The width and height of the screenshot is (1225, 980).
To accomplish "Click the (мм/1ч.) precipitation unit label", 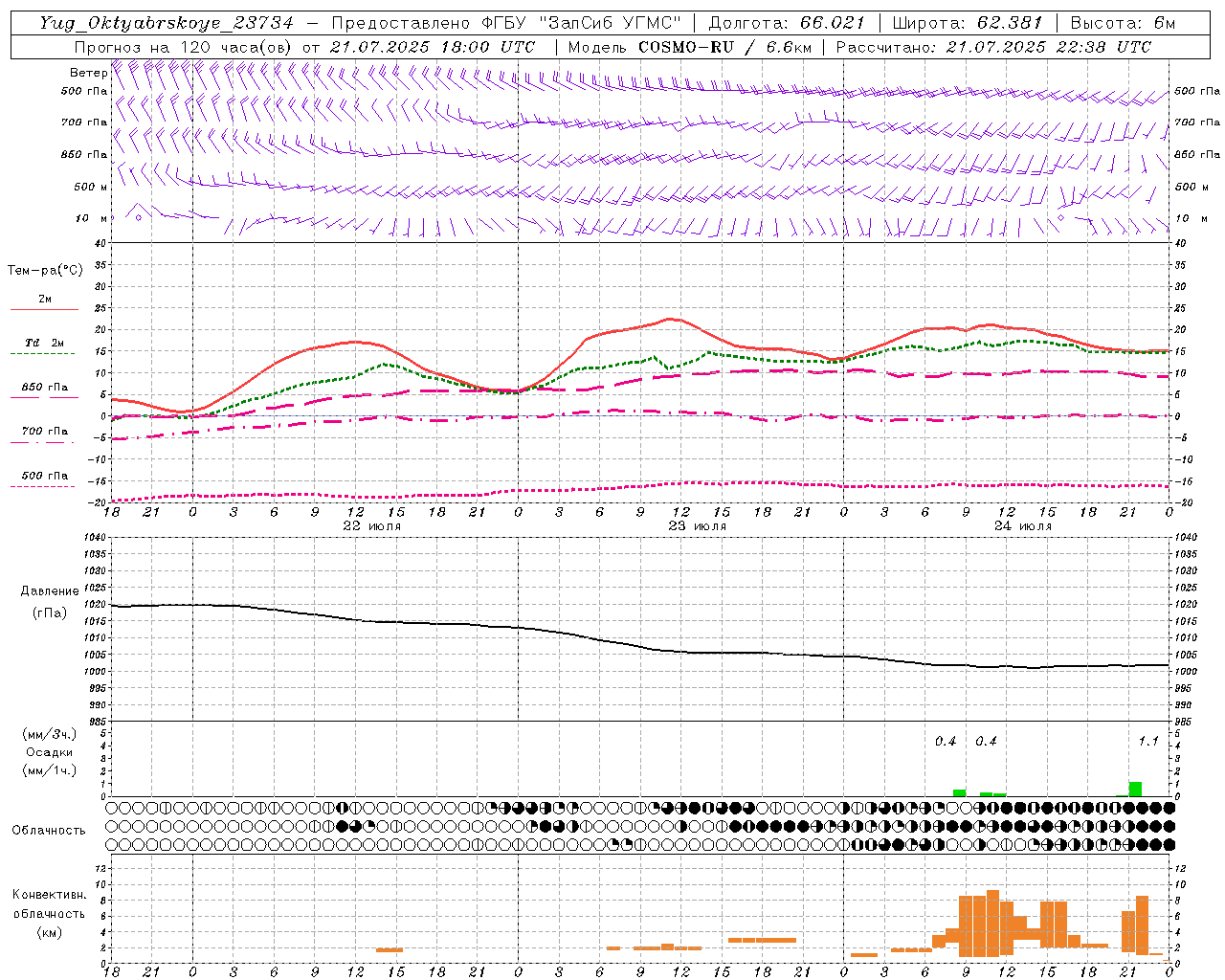I will pos(50,770).
